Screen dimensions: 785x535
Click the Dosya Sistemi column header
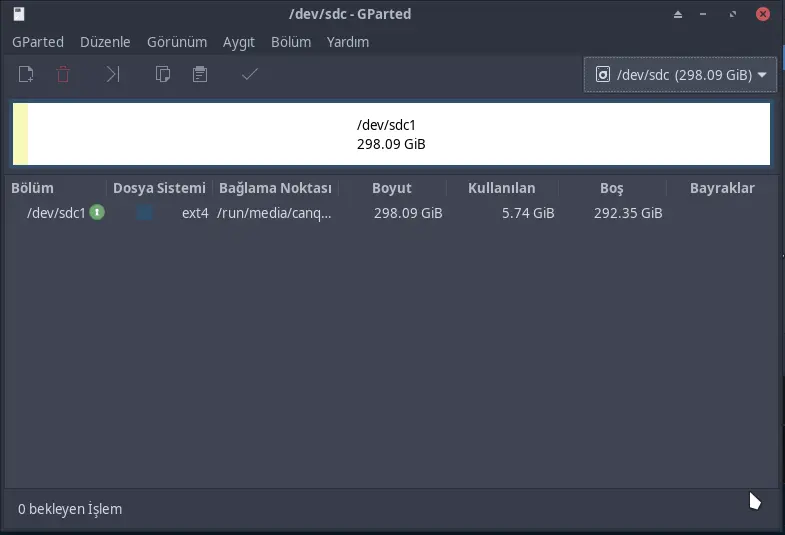click(159, 188)
